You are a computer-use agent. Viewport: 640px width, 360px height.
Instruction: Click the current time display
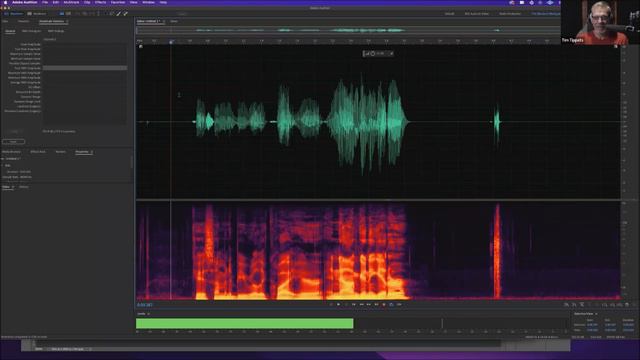point(144,305)
